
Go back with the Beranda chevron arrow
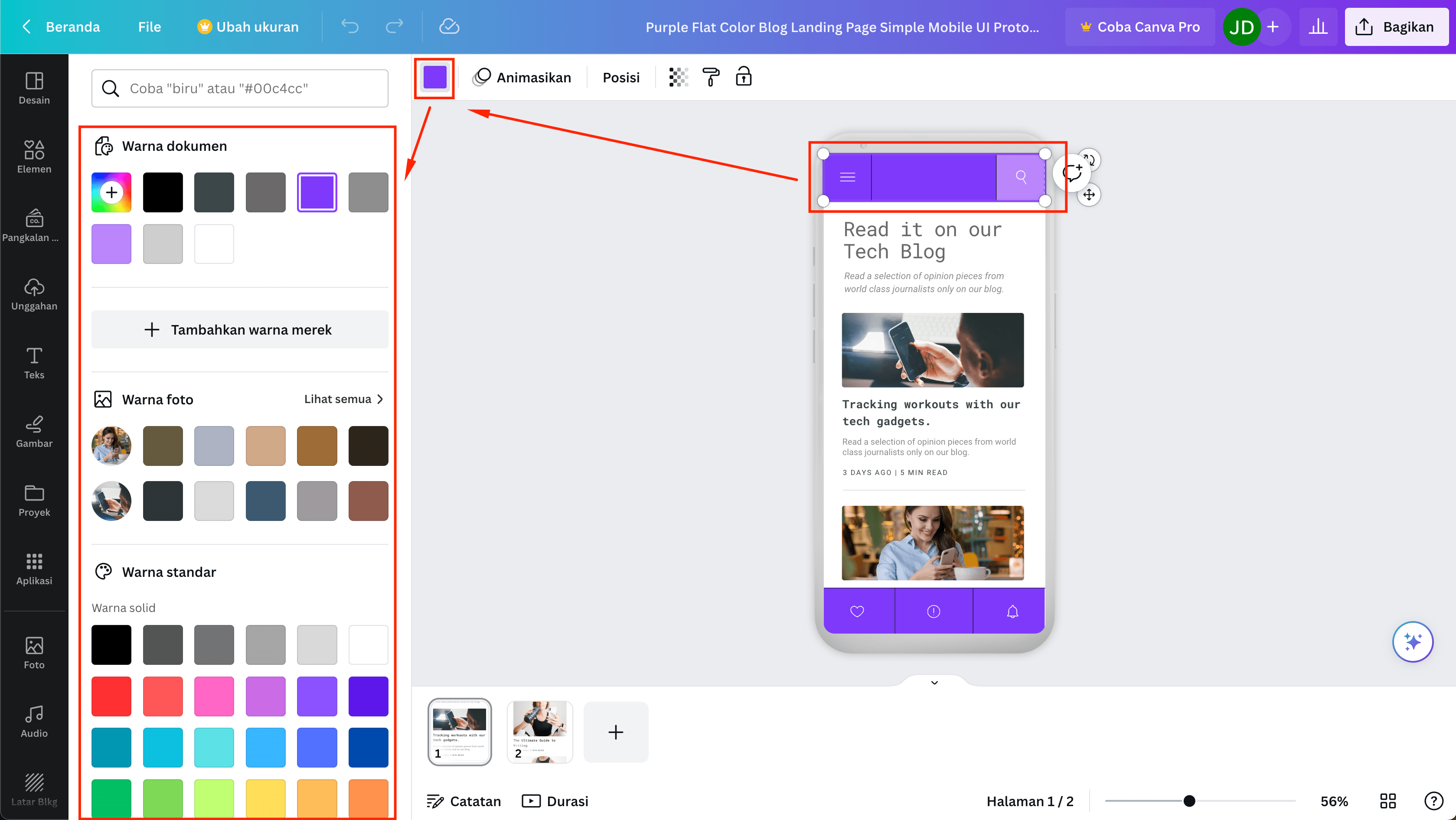coord(26,26)
